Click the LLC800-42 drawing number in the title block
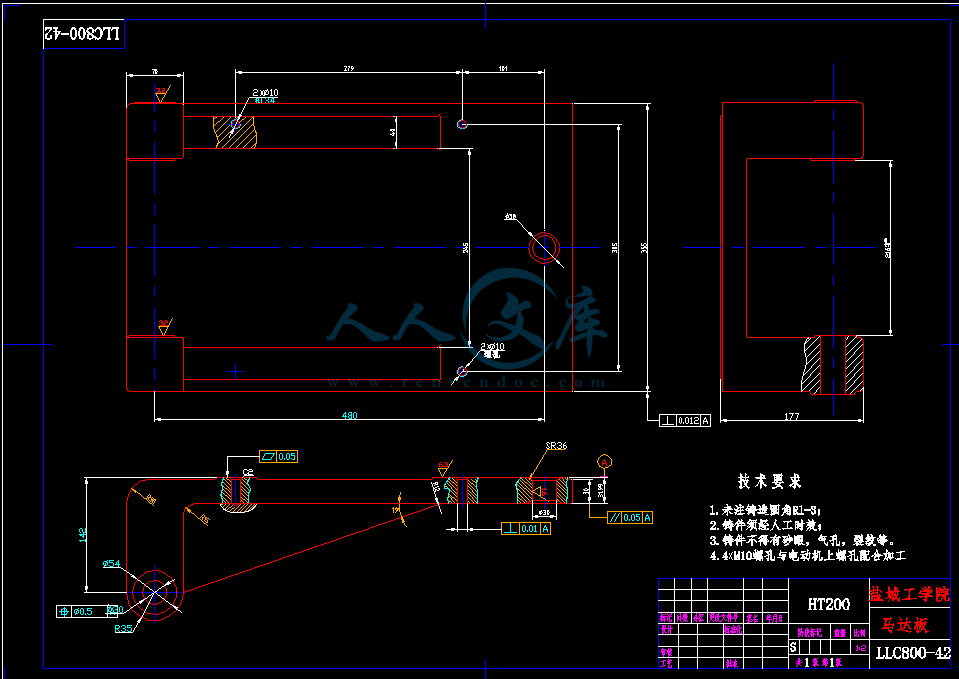Screen dimensions: 959x679 pos(912,654)
